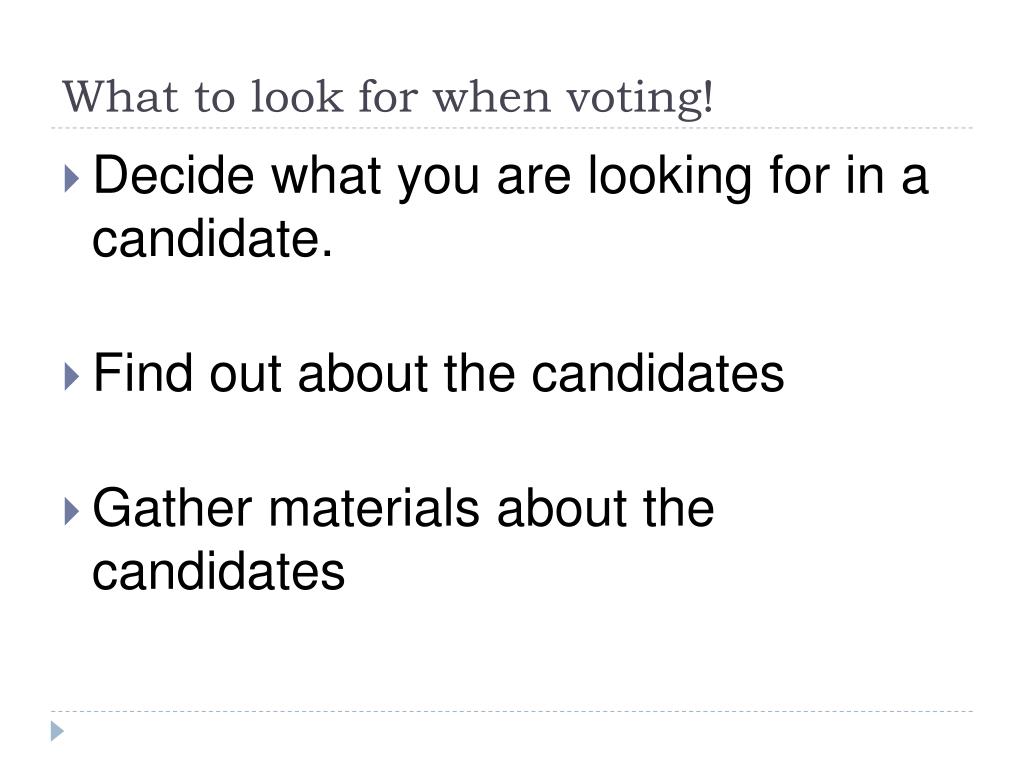Click the word 'looking' in the first bullet
This screenshot has width=1024, height=768.
tap(670, 176)
